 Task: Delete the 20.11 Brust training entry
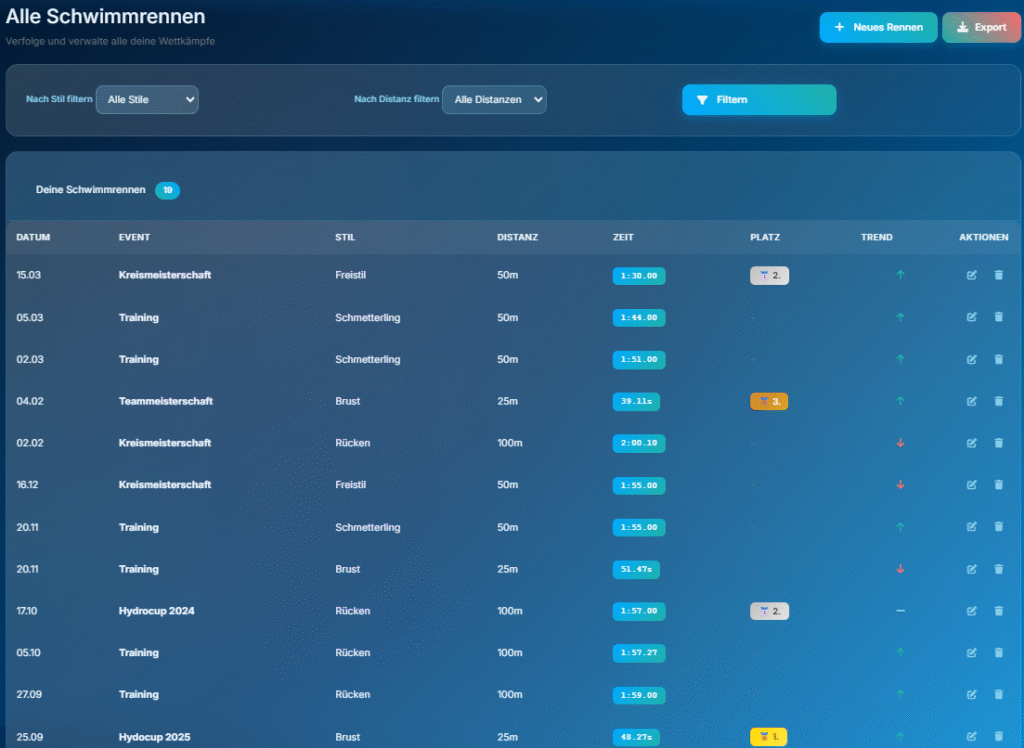998,569
